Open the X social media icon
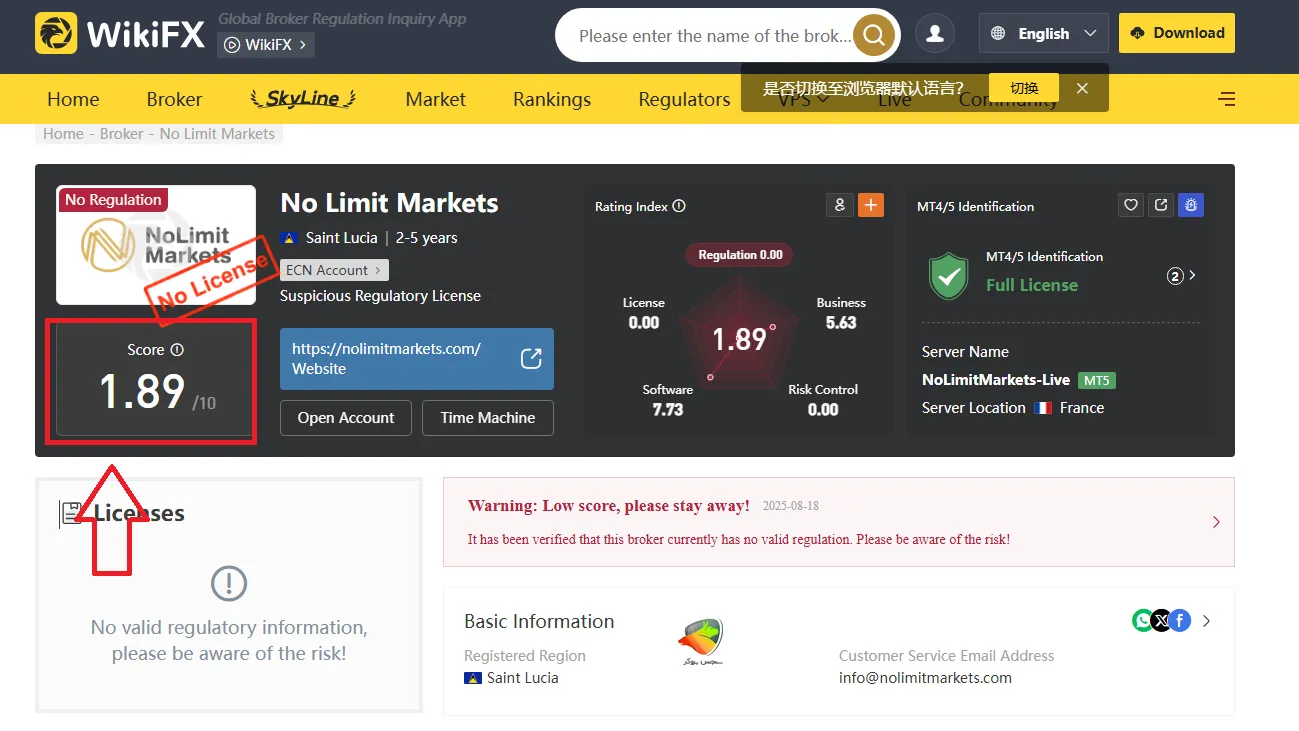The width and height of the screenshot is (1299, 731). (1160, 620)
